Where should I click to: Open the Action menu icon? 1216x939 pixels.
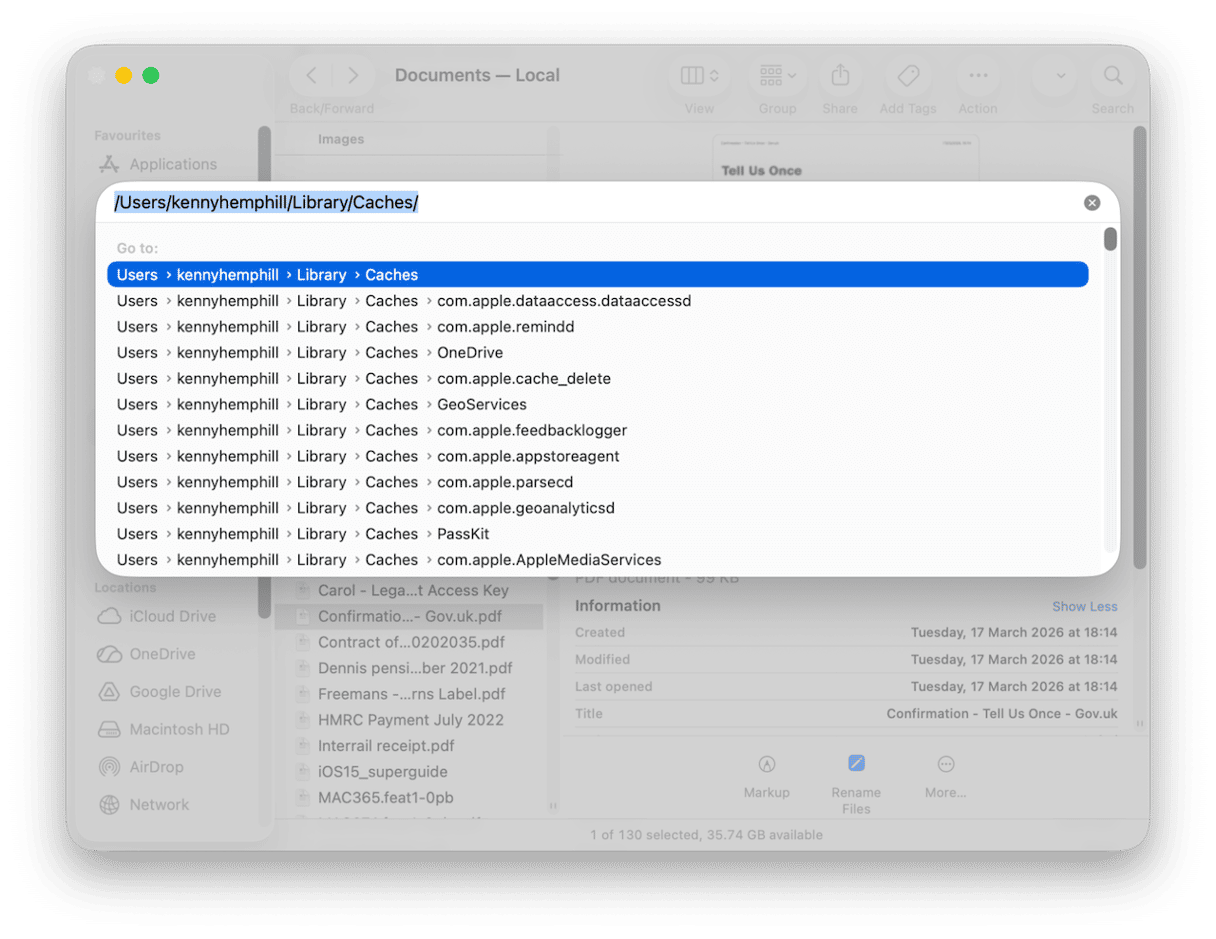click(x=978, y=75)
